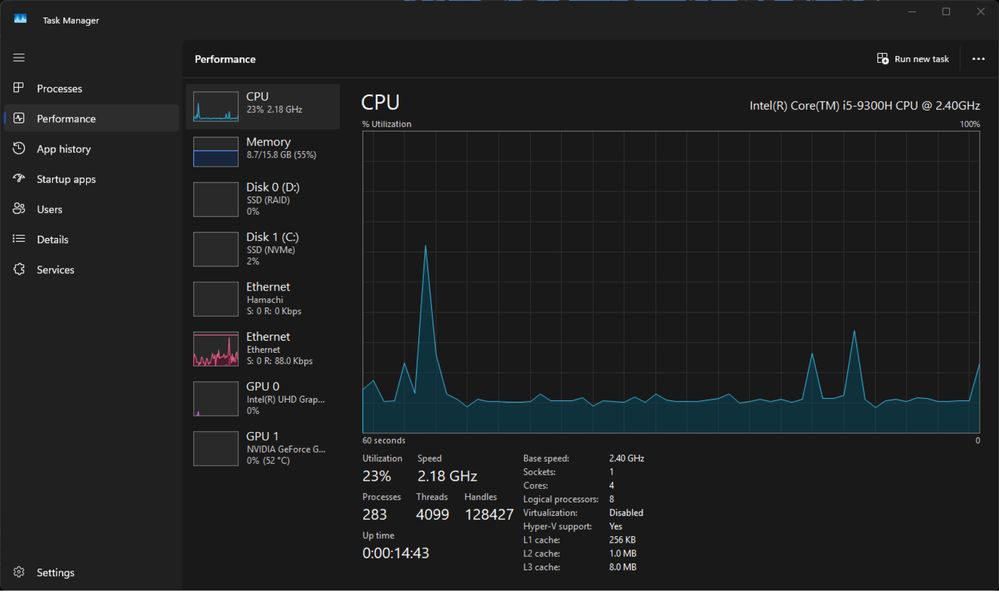Click the 23% utilization value
The height and width of the screenshot is (591, 999).
click(x=377, y=476)
